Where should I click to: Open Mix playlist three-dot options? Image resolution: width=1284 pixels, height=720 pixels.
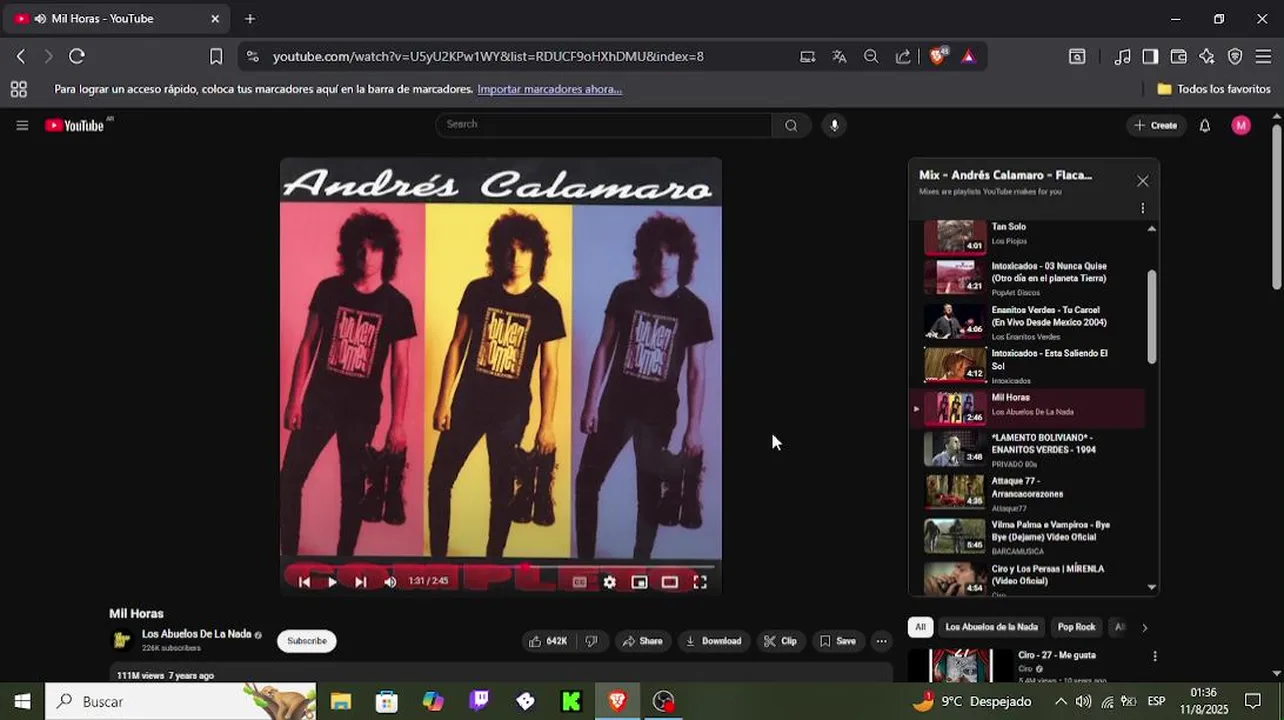(x=1143, y=208)
